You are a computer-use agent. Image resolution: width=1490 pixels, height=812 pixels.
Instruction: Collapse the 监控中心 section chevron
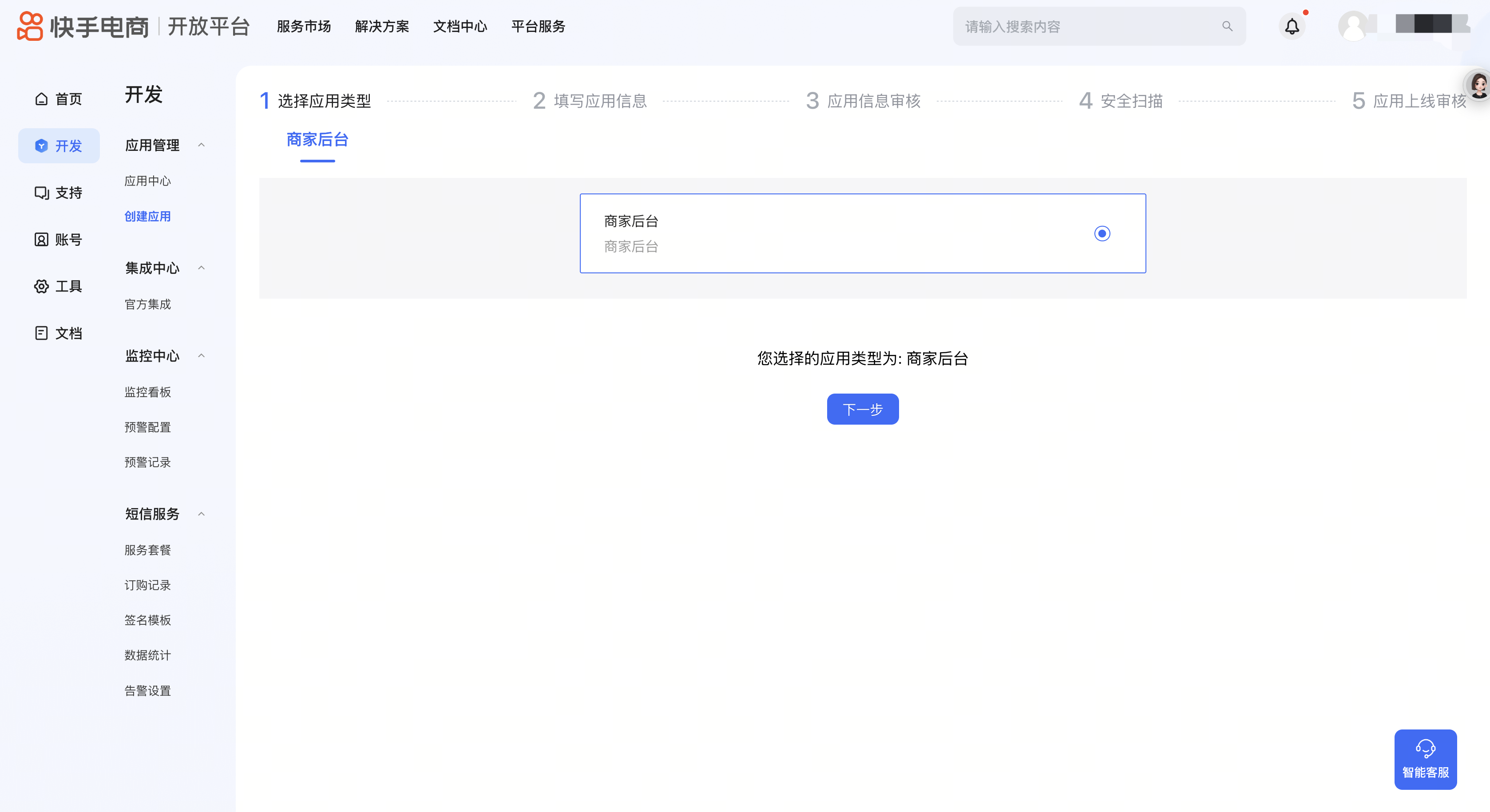click(x=201, y=356)
